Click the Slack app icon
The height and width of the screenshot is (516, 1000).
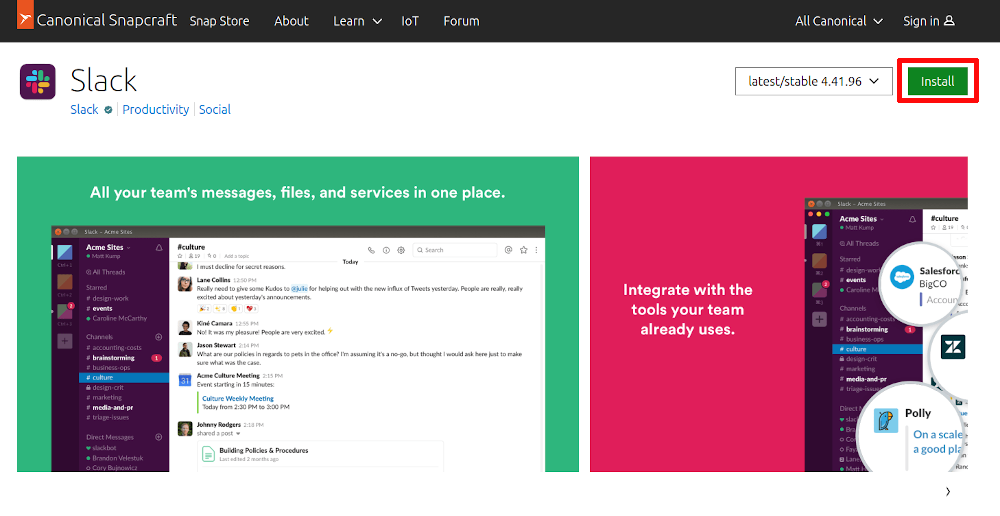pyautogui.click(x=38, y=82)
